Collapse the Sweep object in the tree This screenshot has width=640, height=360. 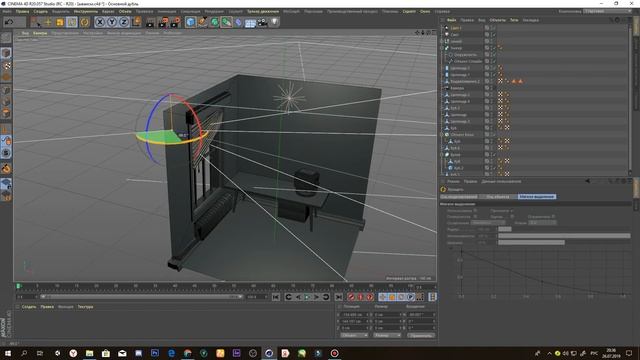442,48
